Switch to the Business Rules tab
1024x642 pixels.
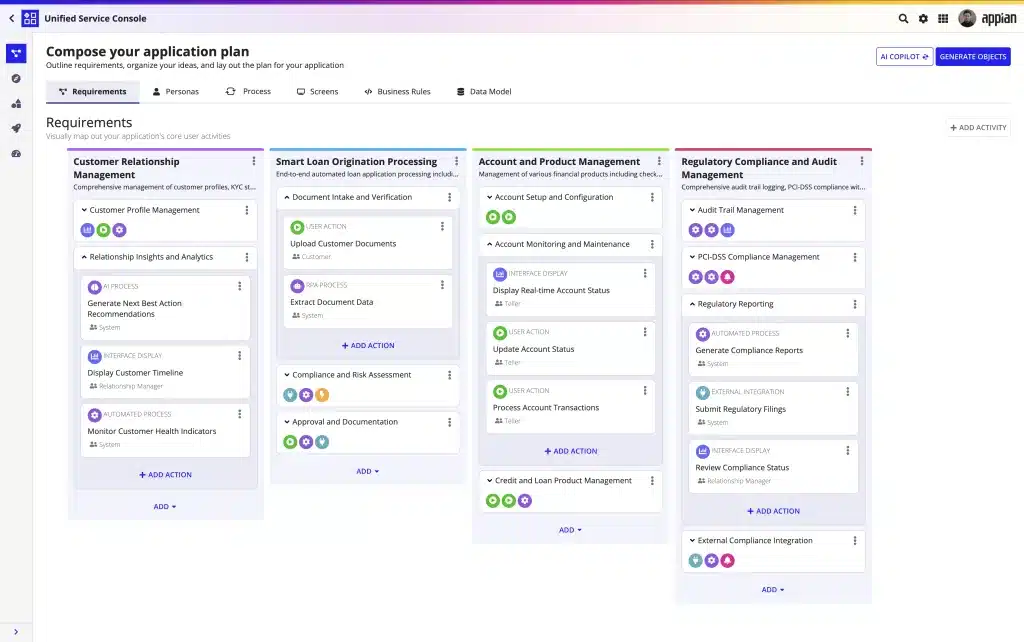coord(397,91)
